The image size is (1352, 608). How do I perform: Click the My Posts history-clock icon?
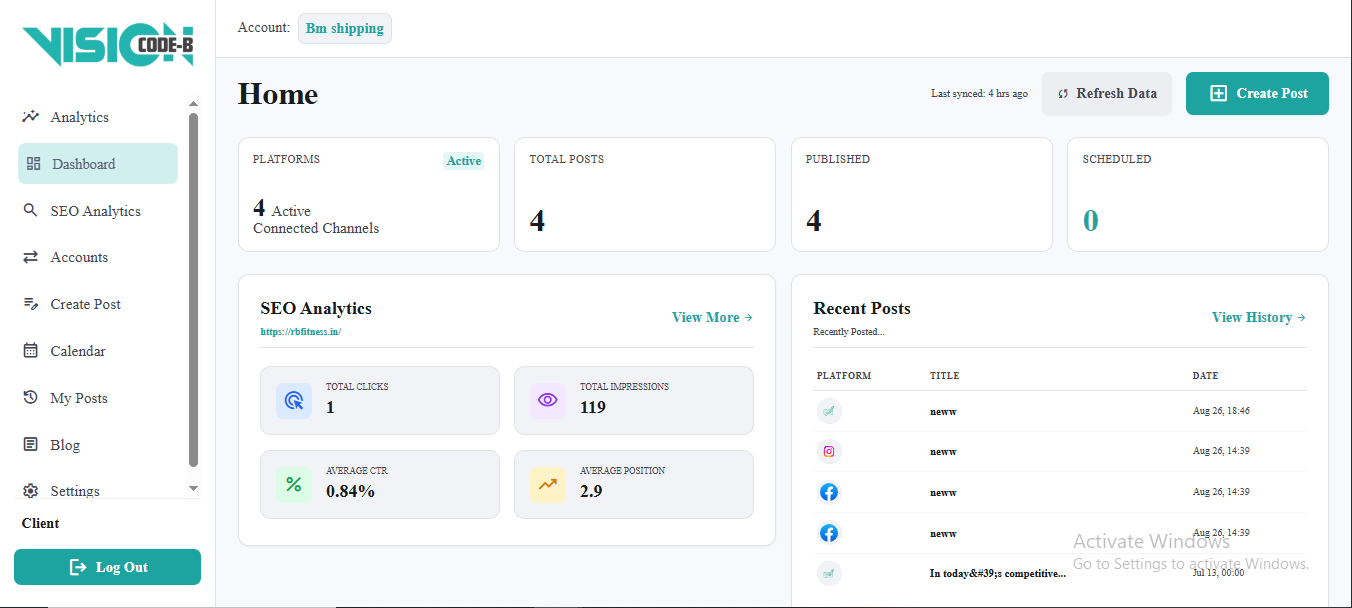click(x=30, y=397)
